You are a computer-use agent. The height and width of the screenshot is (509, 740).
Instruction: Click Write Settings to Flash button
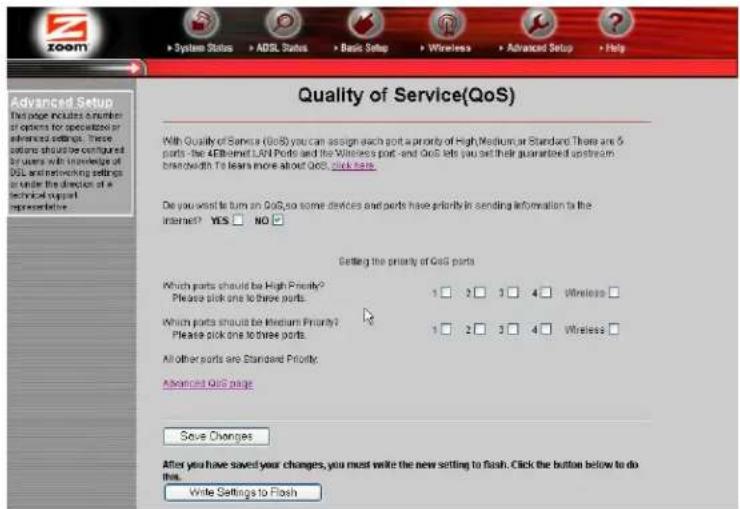243,492
